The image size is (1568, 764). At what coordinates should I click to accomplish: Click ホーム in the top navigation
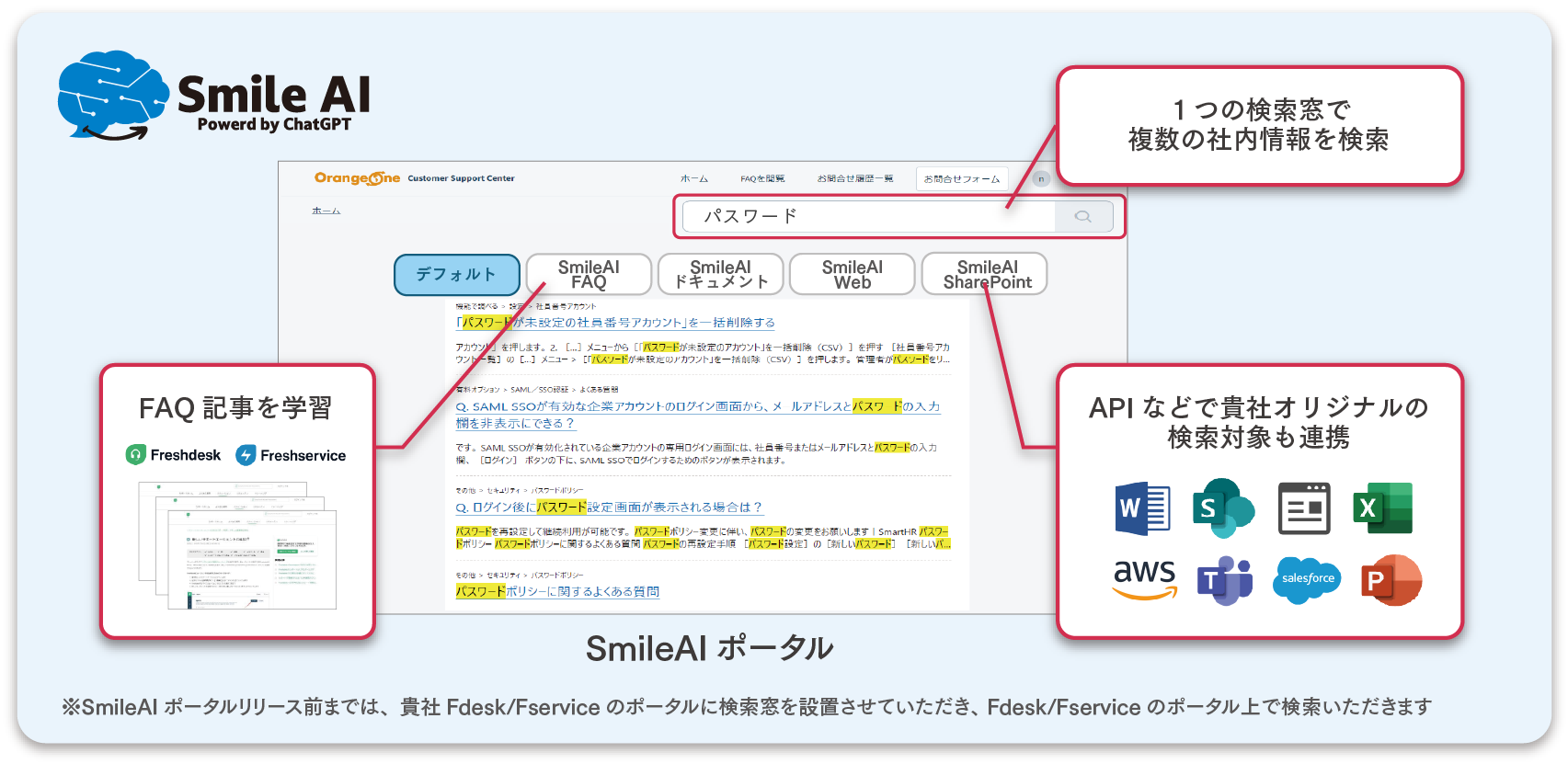pyautogui.click(x=694, y=179)
